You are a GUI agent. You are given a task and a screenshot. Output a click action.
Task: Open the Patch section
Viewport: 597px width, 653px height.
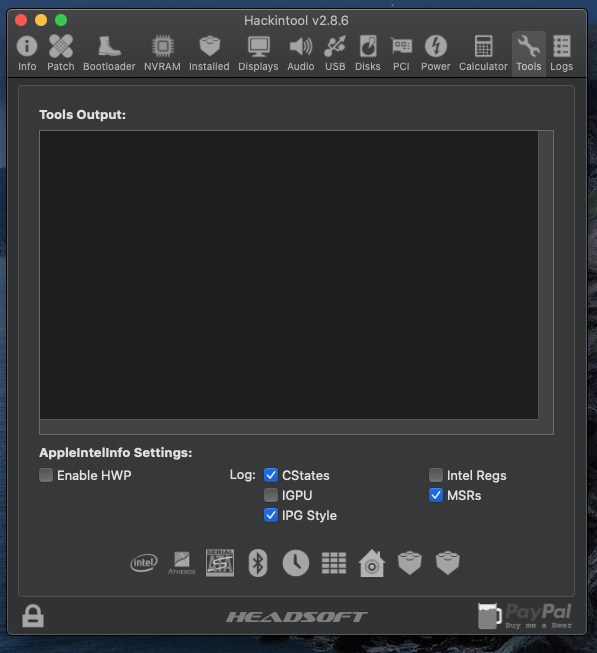coord(61,53)
